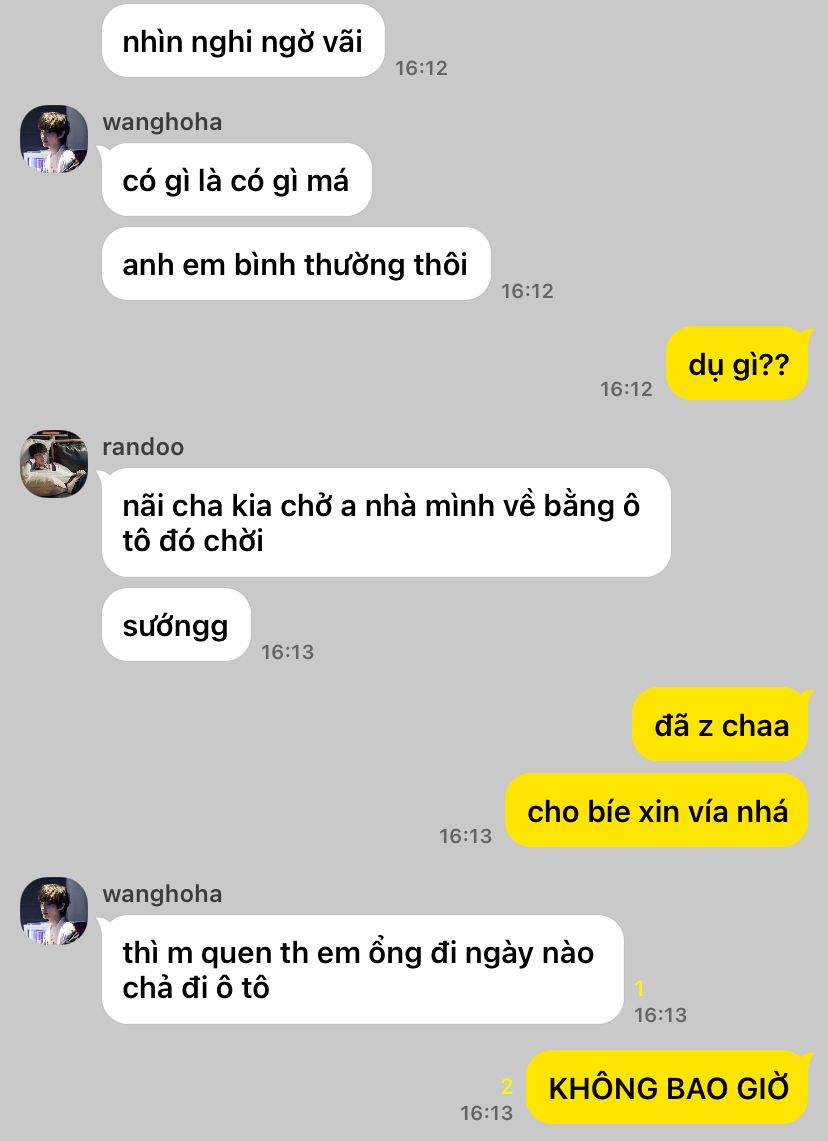The height and width of the screenshot is (1141, 828).
Task: Tap the 'sướngg' message bubble
Action: (x=176, y=625)
